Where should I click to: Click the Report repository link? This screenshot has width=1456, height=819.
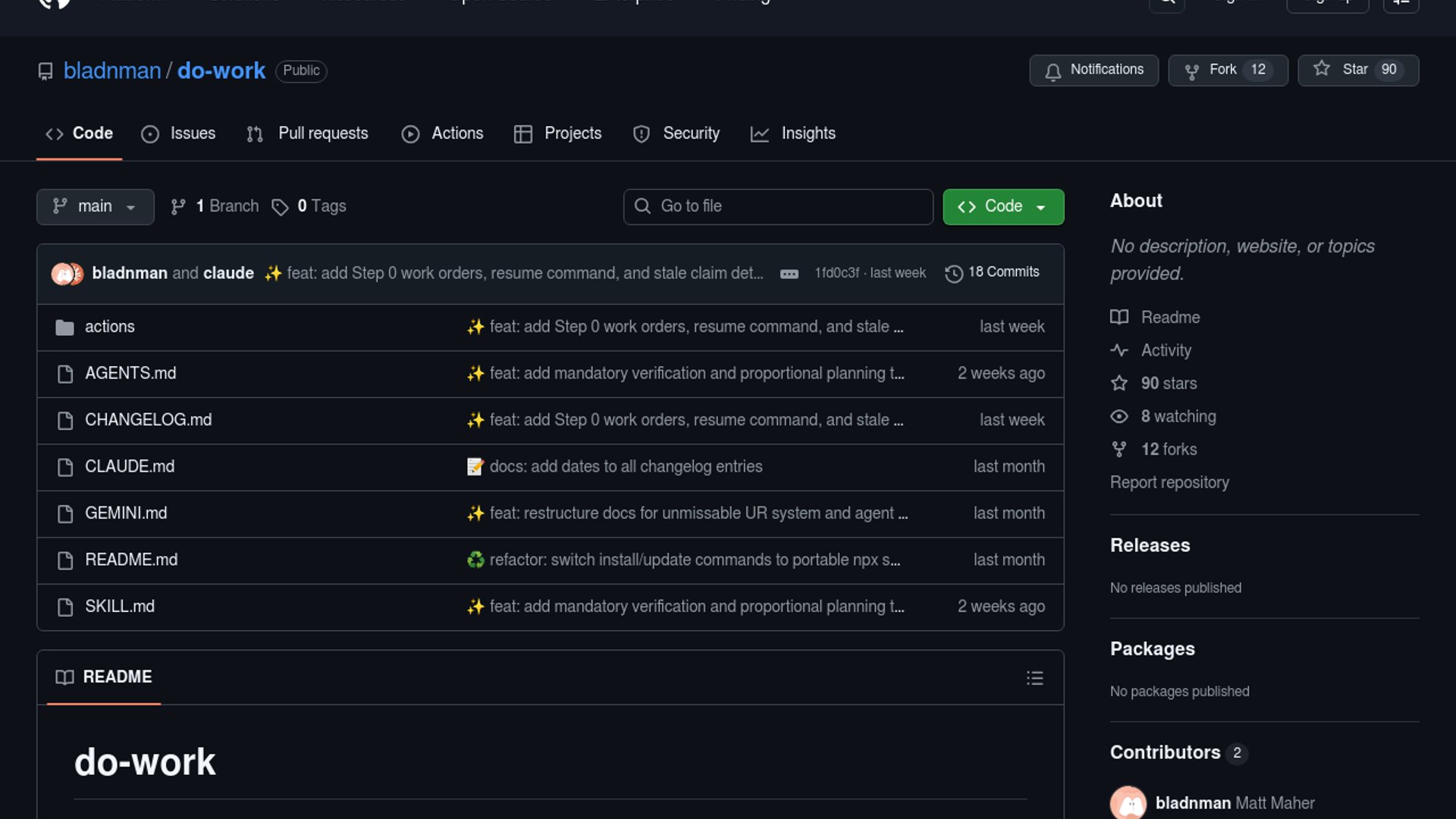(1169, 482)
